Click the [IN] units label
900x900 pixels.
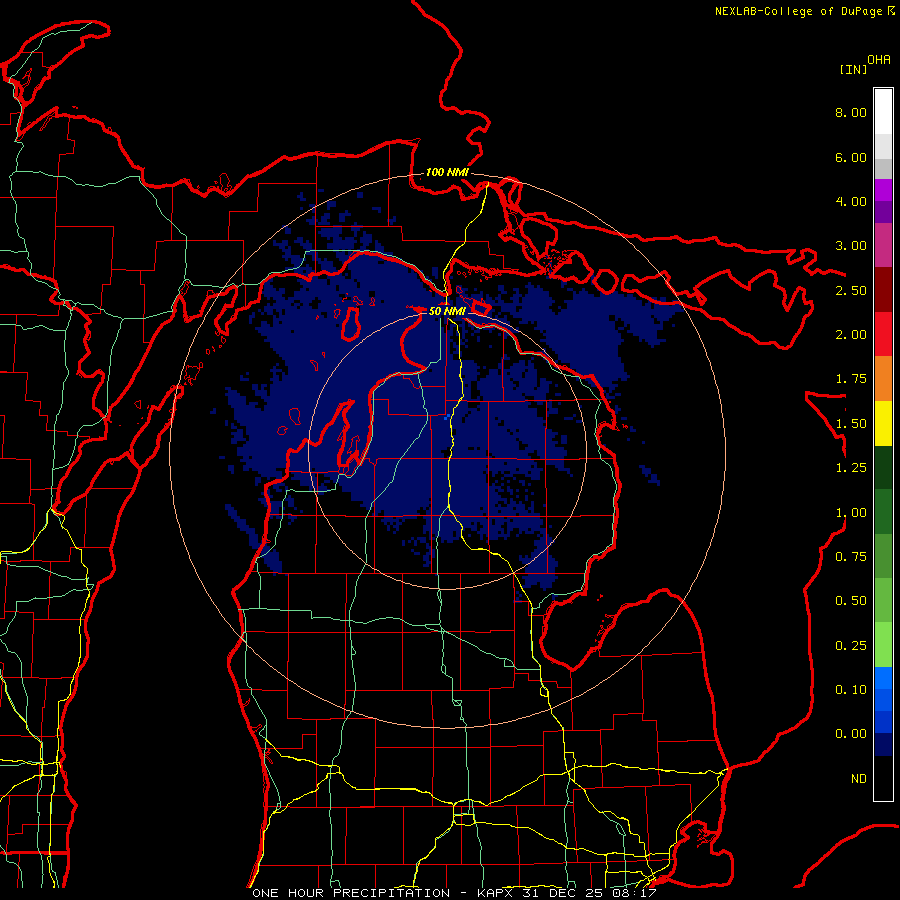[853, 69]
